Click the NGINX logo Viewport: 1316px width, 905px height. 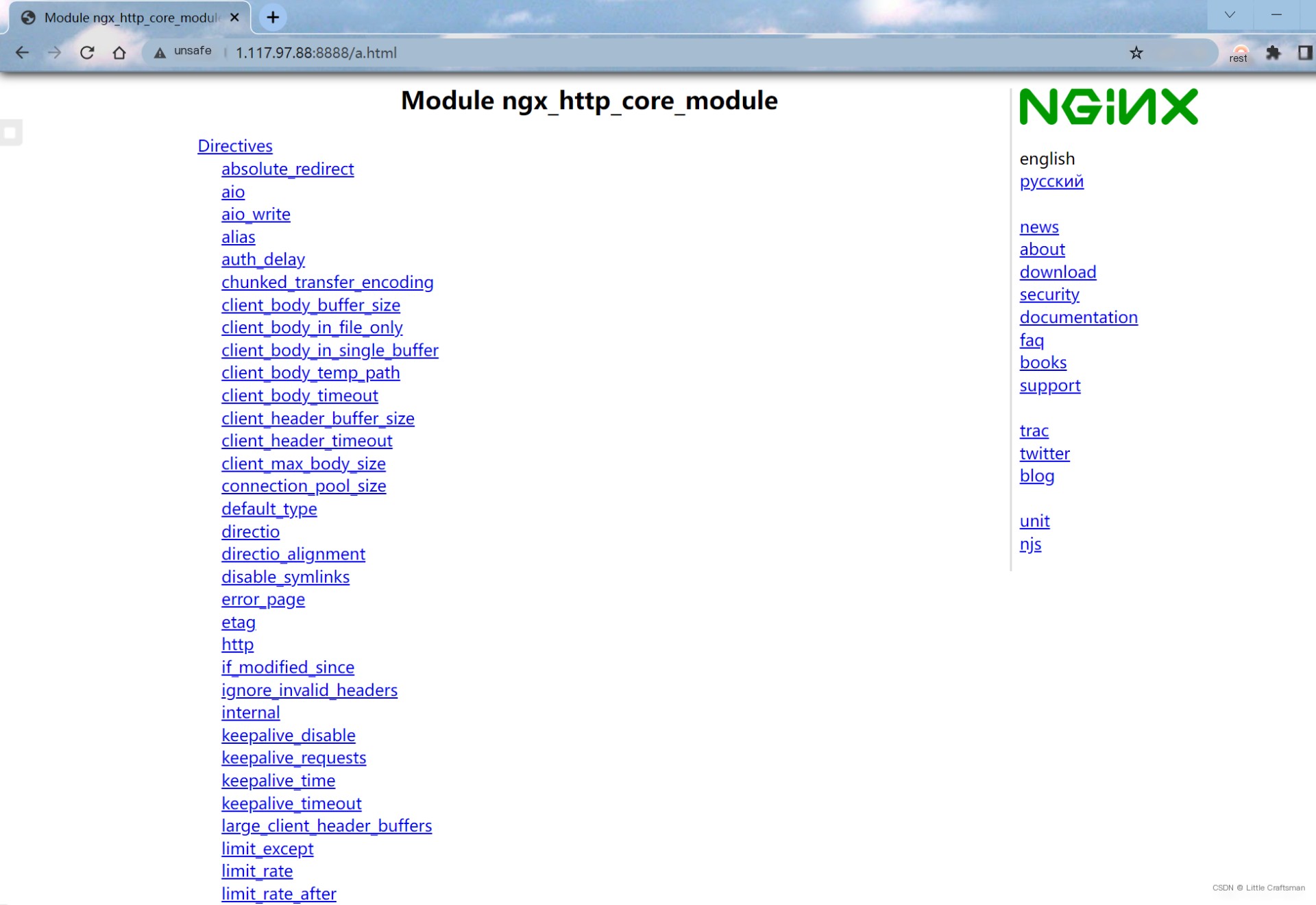[1108, 107]
